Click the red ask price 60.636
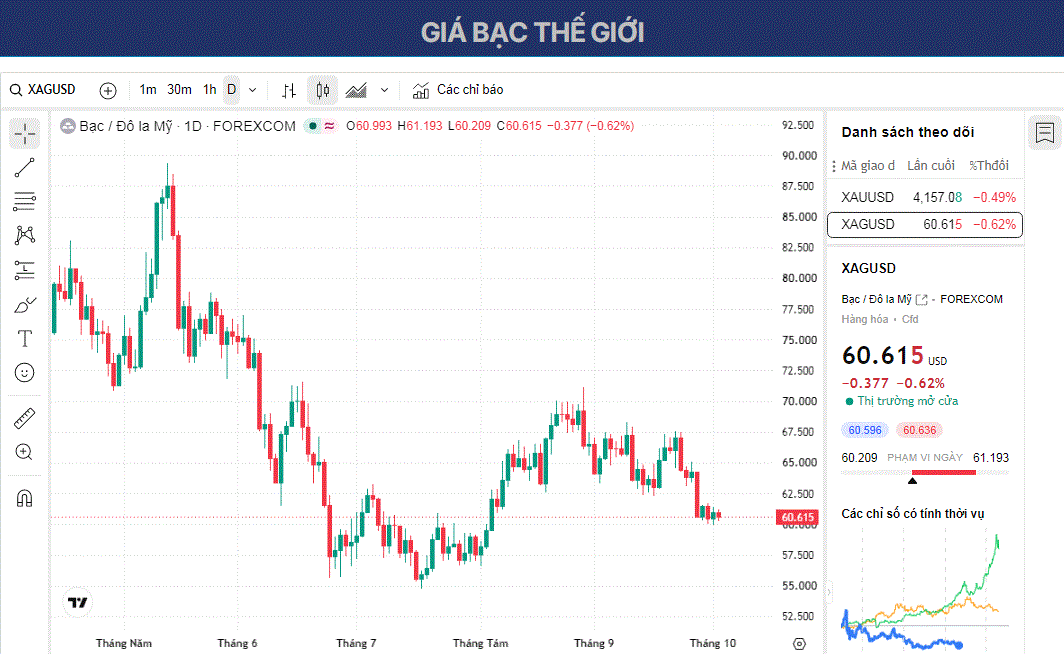 coord(919,430)
